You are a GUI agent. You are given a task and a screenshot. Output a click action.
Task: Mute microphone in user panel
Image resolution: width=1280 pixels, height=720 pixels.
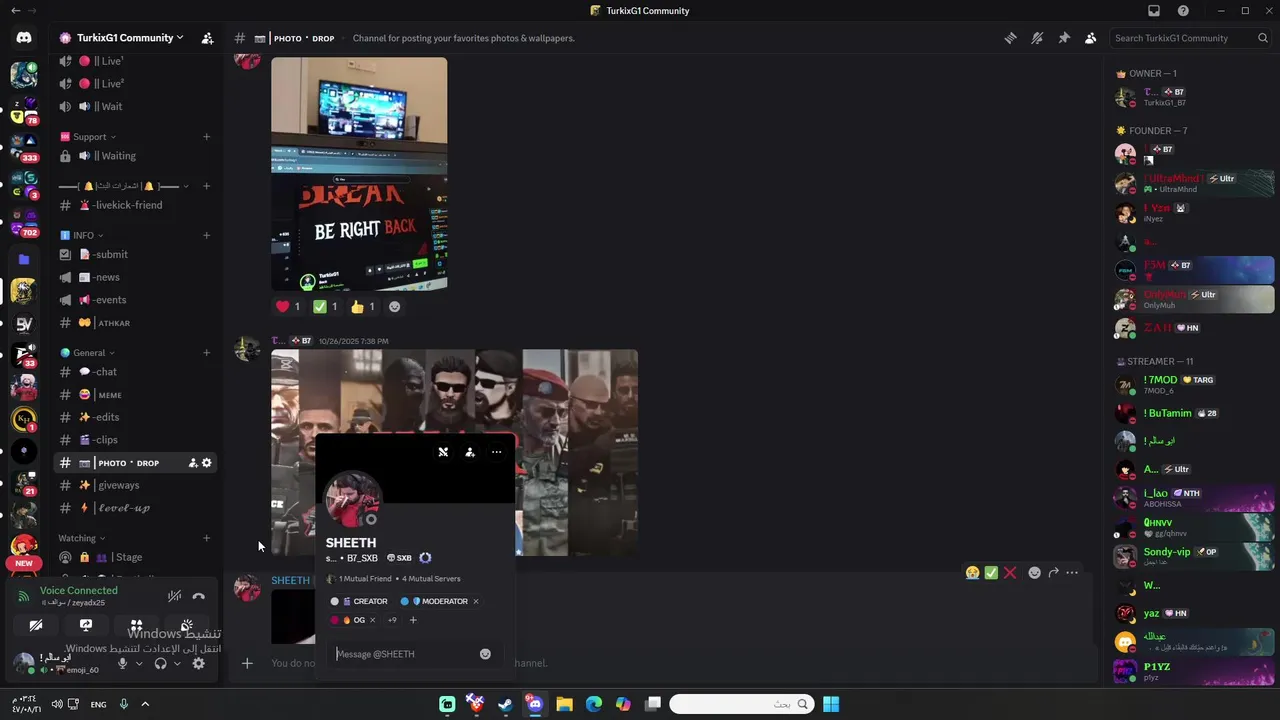(123, 663)
